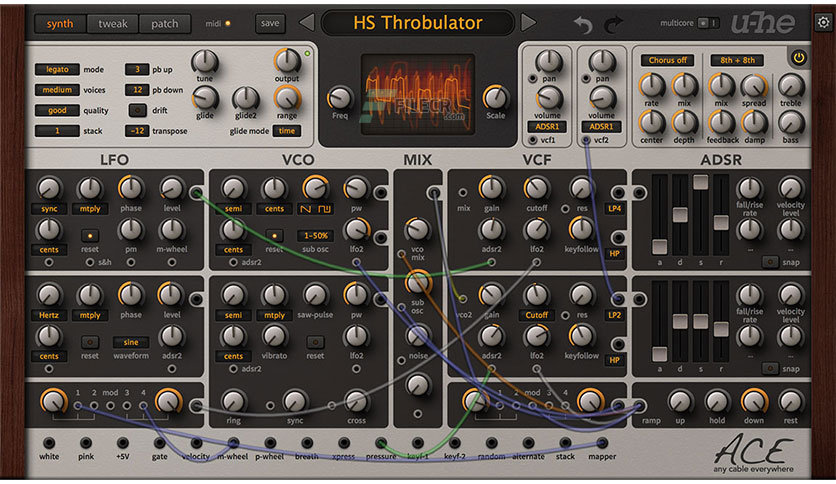
Task: Open the medium voices selector
Action: point(57,90)
